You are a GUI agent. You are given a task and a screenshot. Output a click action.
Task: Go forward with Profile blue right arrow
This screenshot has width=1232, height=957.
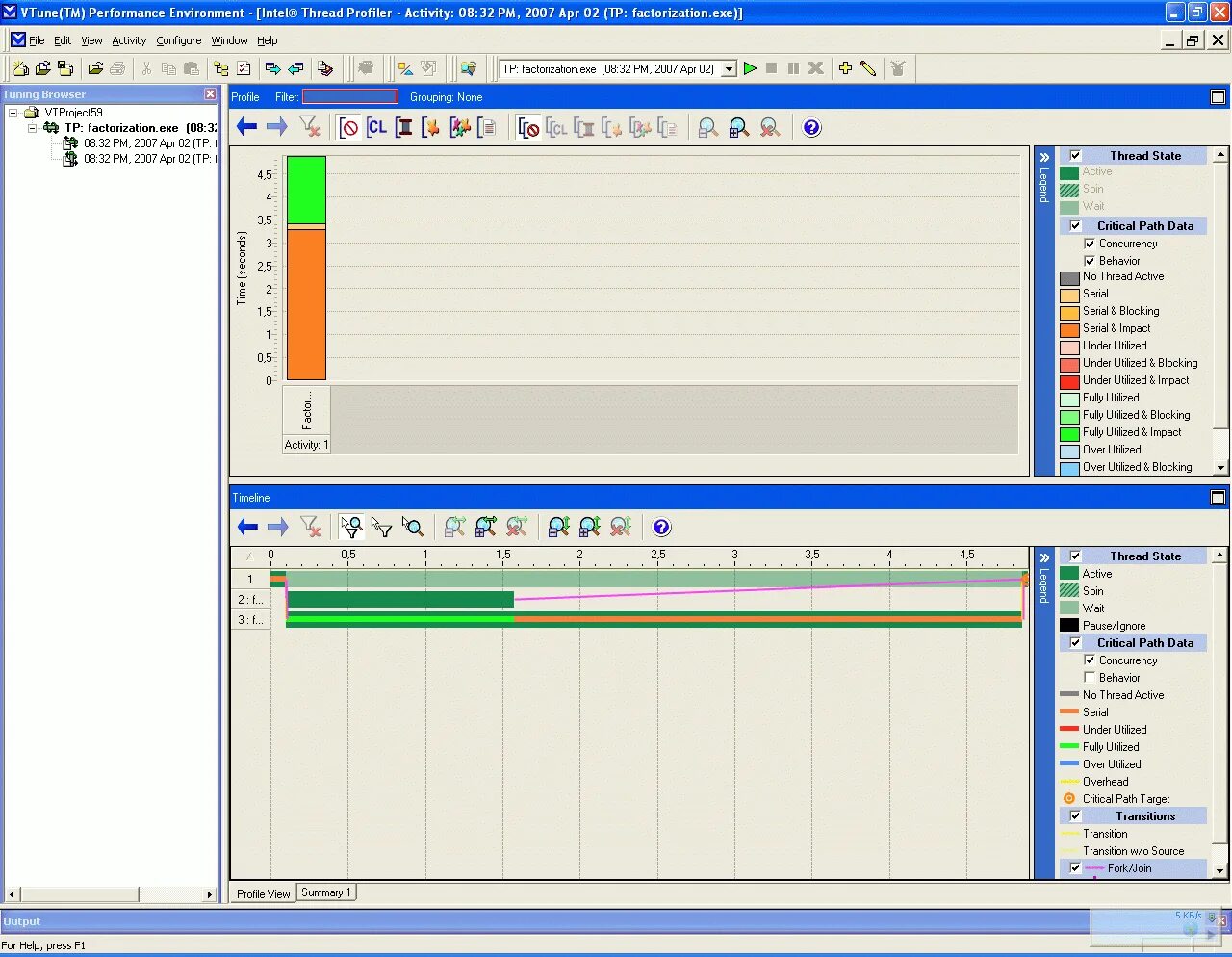coord(277,127)
